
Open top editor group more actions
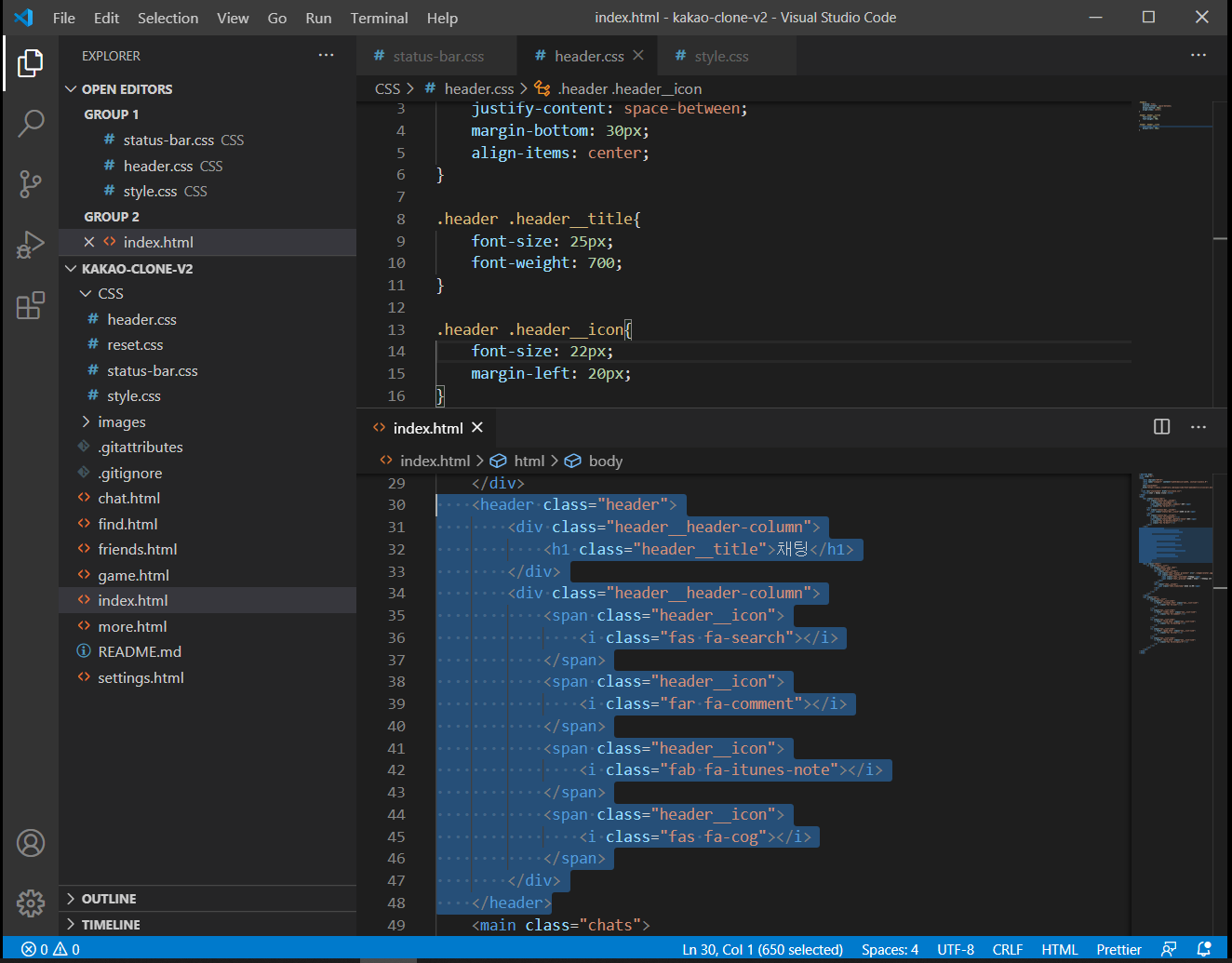coord(1199,56)
